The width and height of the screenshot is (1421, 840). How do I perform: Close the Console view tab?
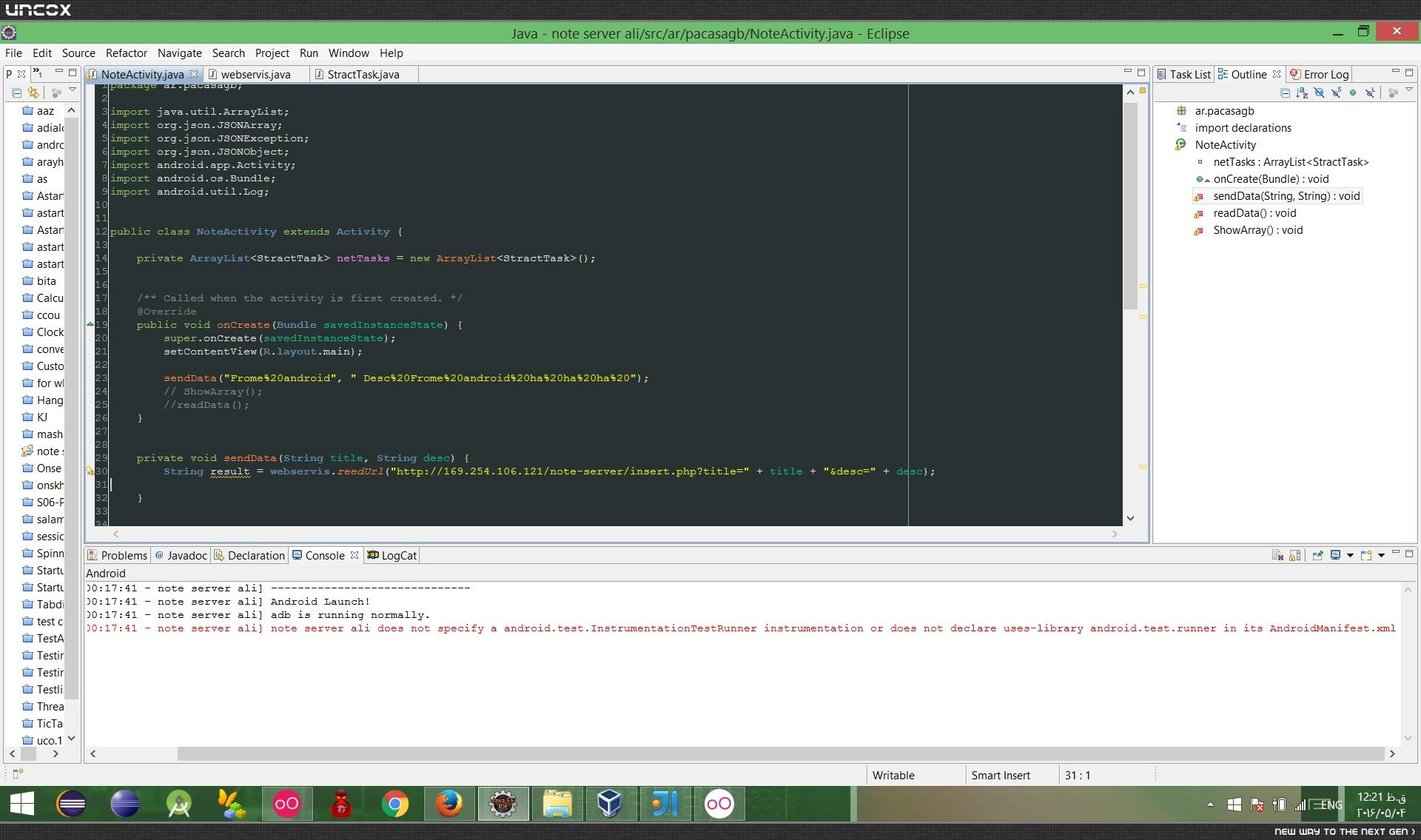(x=355, y=555)
